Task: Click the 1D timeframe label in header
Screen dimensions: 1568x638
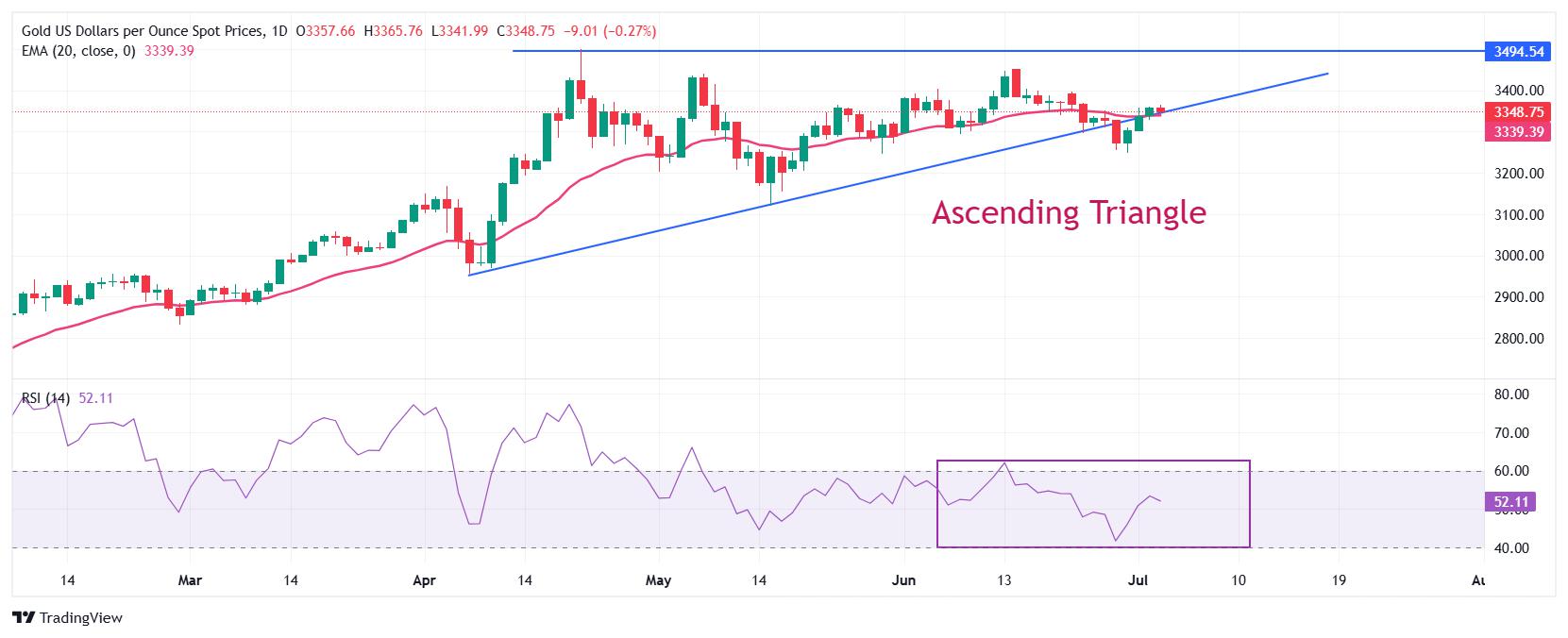Action: coord(279,31)
